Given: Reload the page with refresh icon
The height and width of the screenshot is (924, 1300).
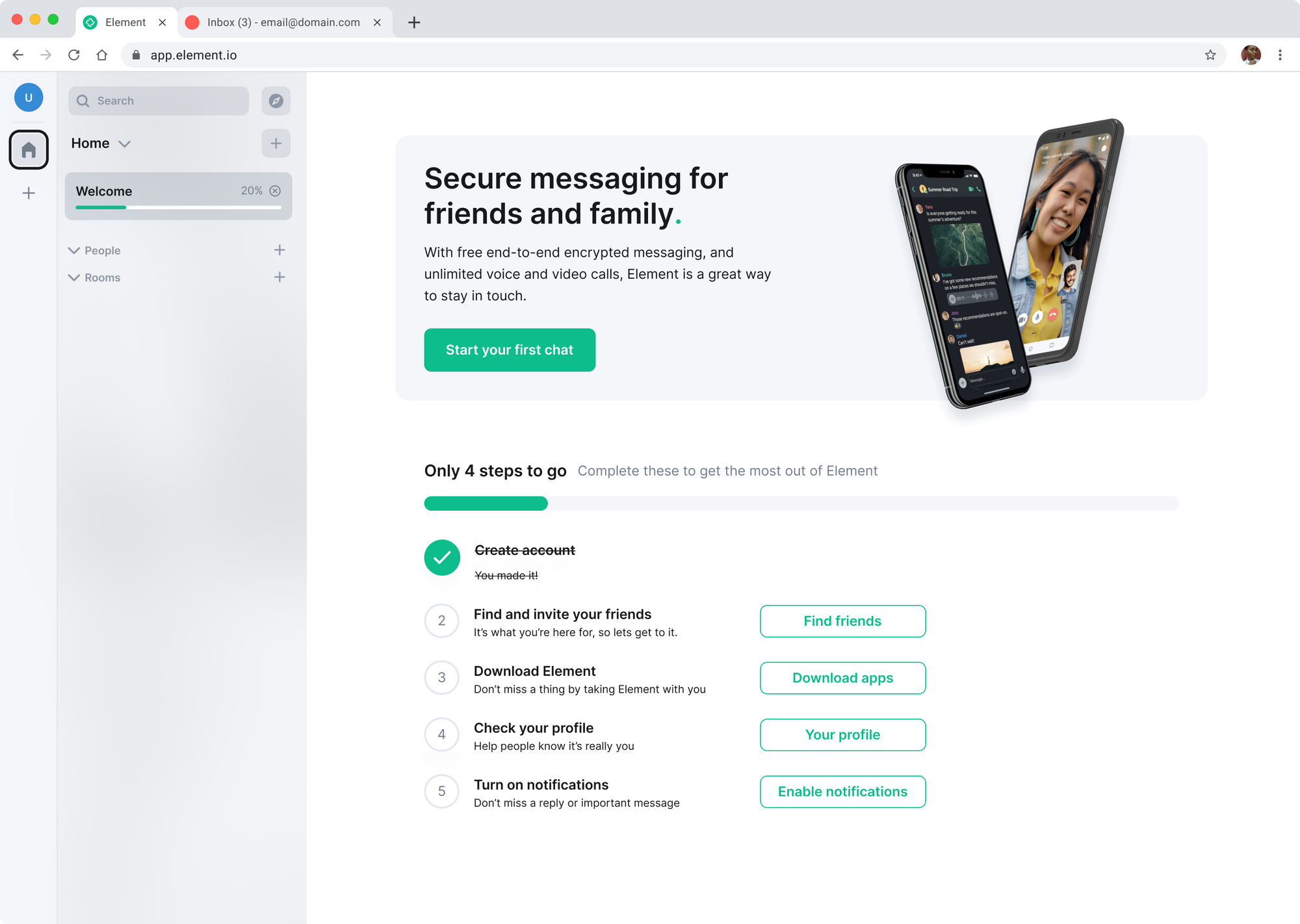Looking at the screenshot, I should pos(74,55).
